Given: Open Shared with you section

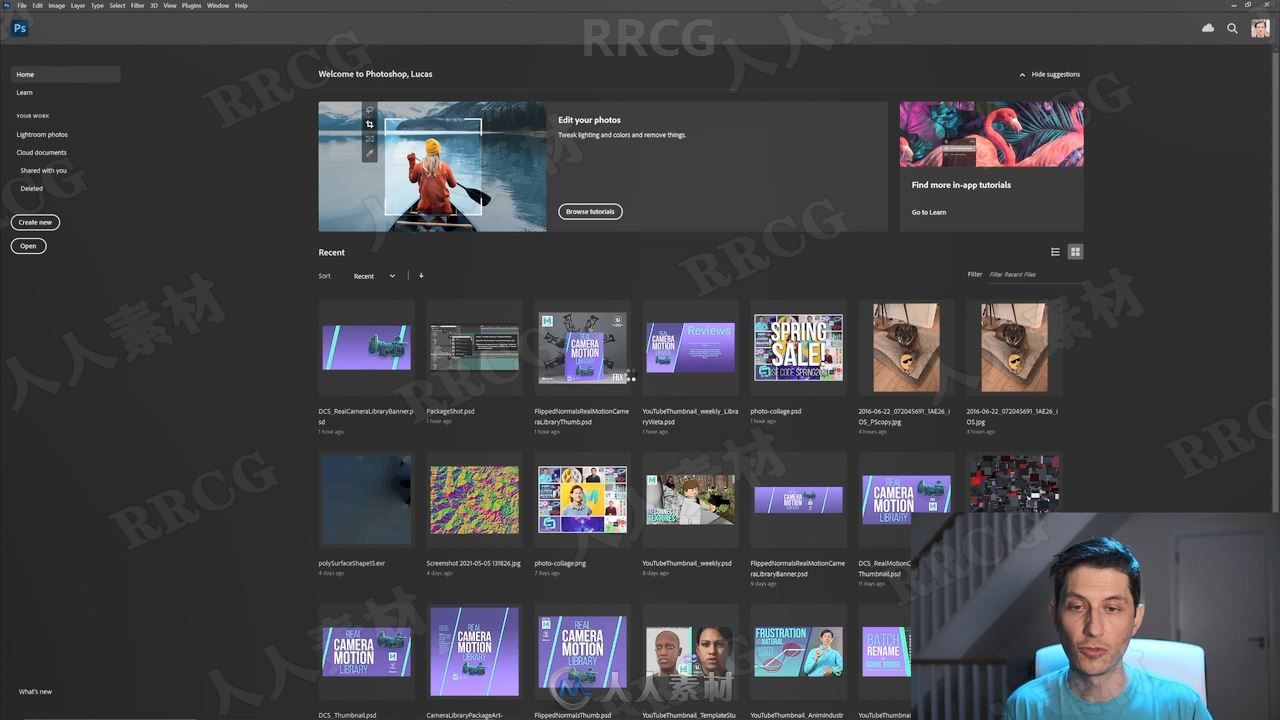Looking at the screenshot, I should [43, 170].
